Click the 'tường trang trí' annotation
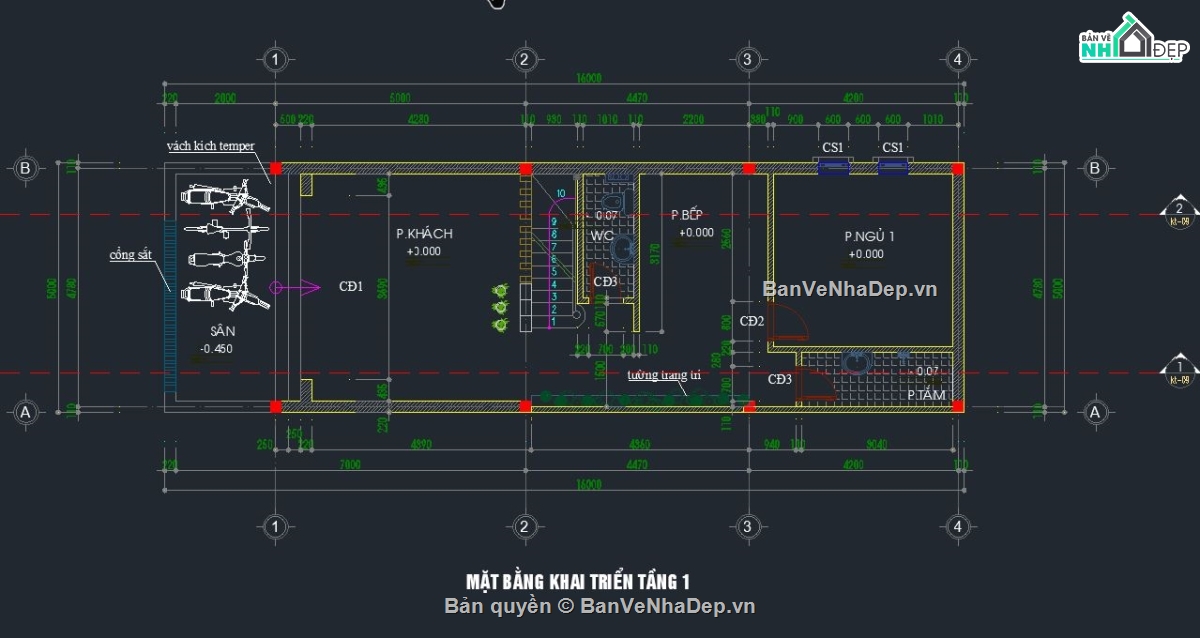 (x=664, y=376)
